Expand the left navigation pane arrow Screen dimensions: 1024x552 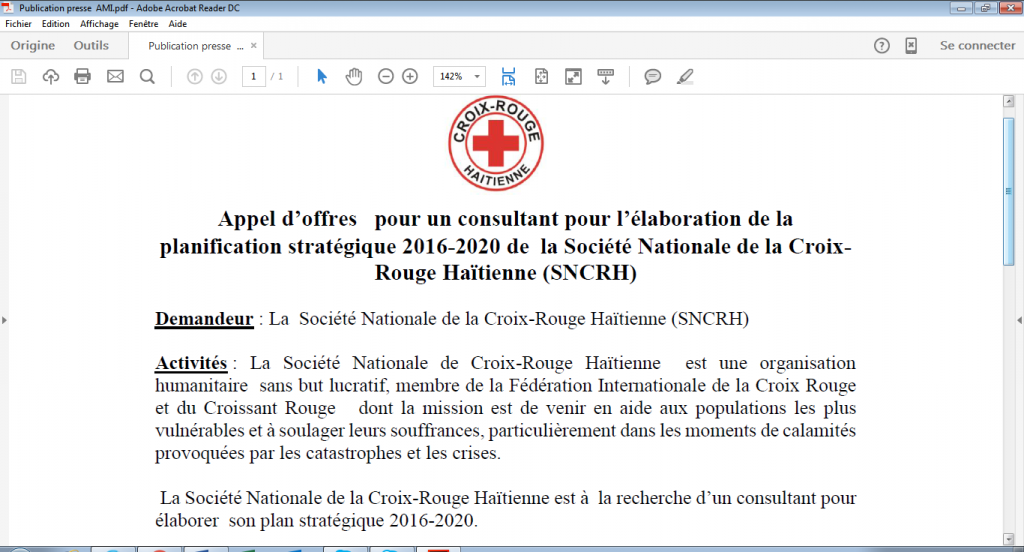coord(4,320)
